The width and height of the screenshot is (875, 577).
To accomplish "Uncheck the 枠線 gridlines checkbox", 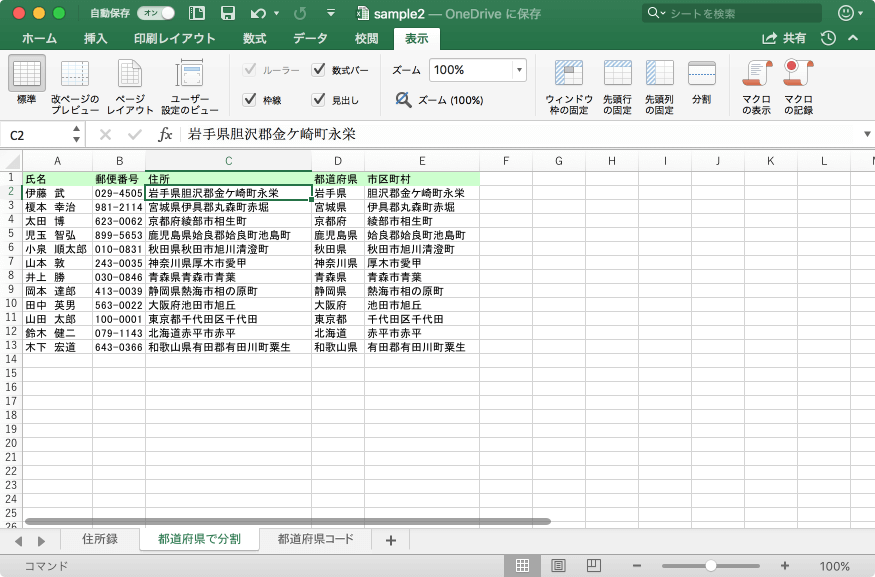I will 249,100.
